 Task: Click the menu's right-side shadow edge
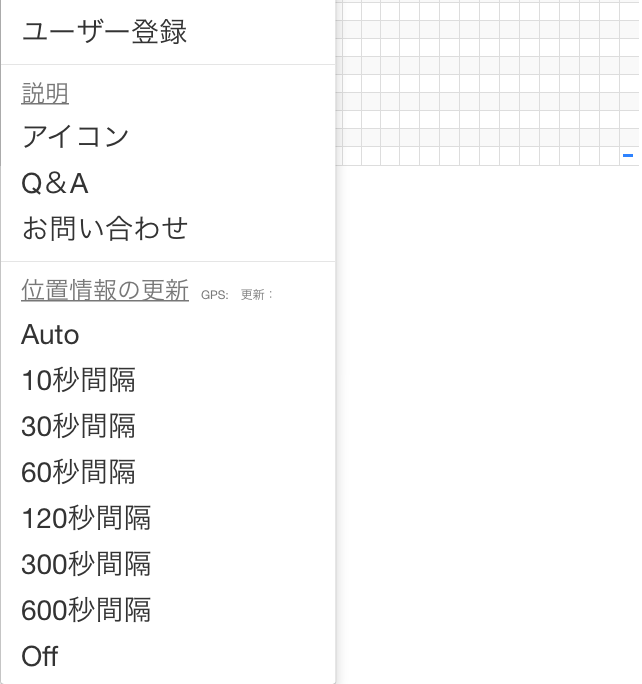(337, 400)
